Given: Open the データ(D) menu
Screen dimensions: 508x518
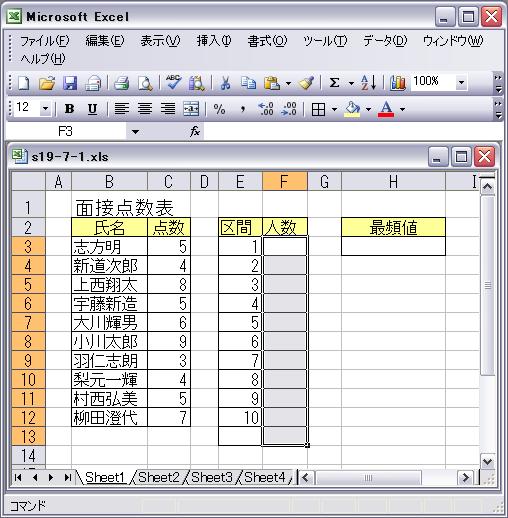Looking at the screenshot, I should [385, 41].
